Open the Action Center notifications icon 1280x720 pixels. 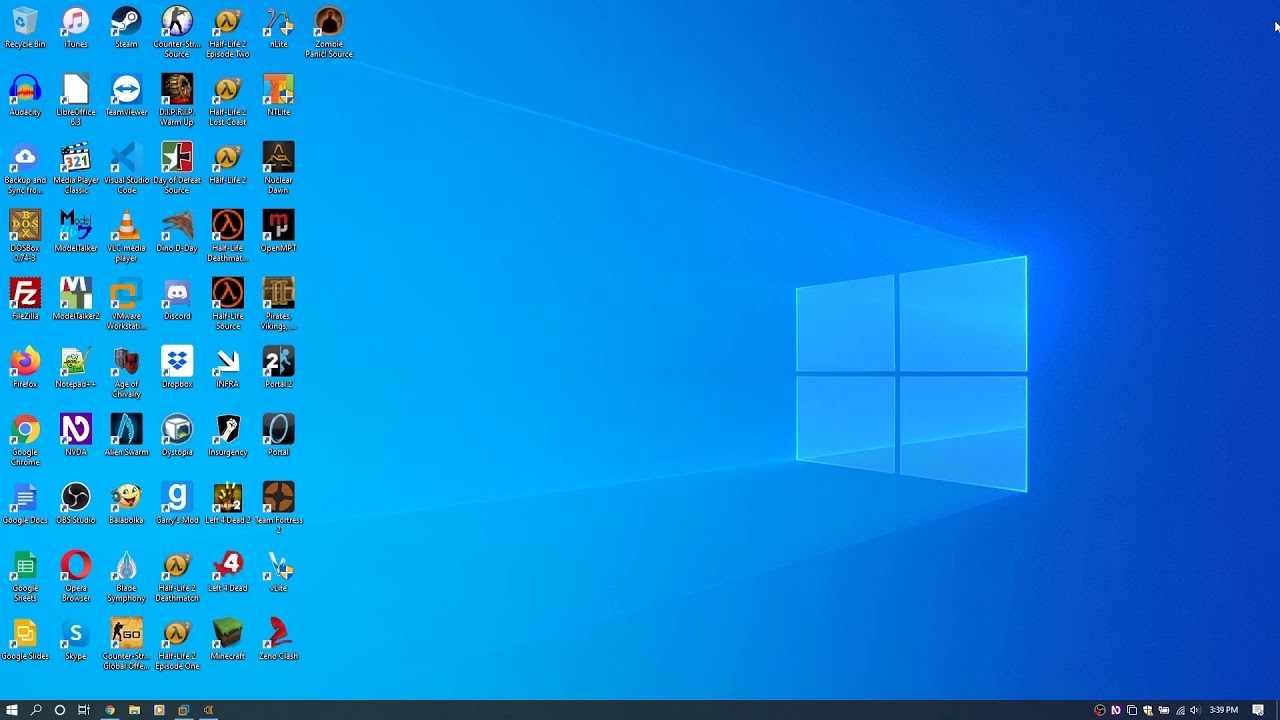[1258, 710]
